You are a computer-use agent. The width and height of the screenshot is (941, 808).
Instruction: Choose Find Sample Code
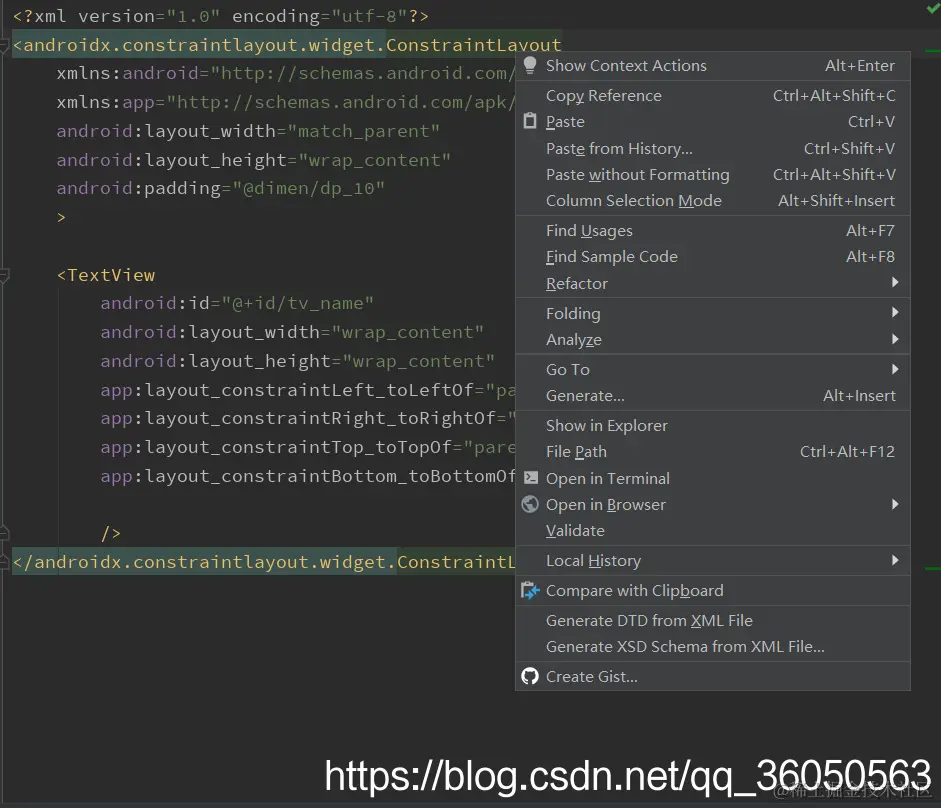[712, 257]
